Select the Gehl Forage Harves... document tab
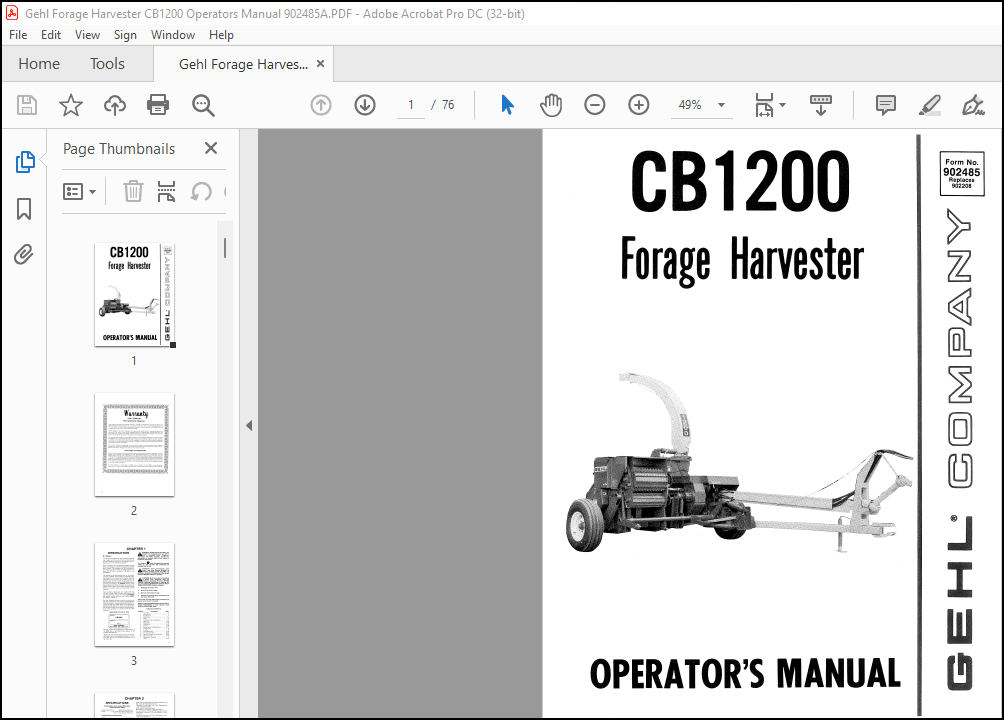The height and width of the screenshot is (720, 1004). pos(243,64)
